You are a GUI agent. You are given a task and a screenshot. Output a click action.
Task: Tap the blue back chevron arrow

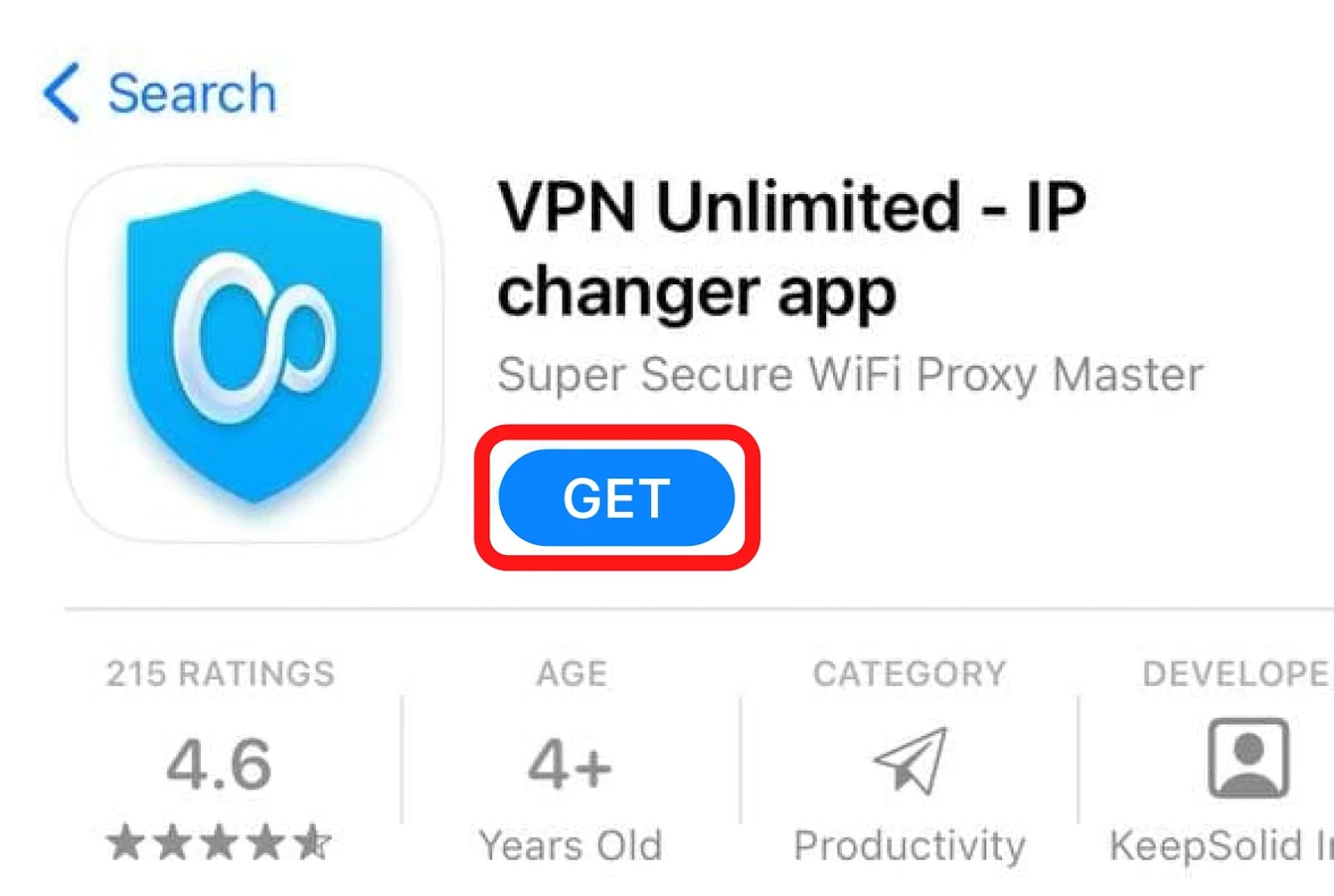(x=62, y=93)
